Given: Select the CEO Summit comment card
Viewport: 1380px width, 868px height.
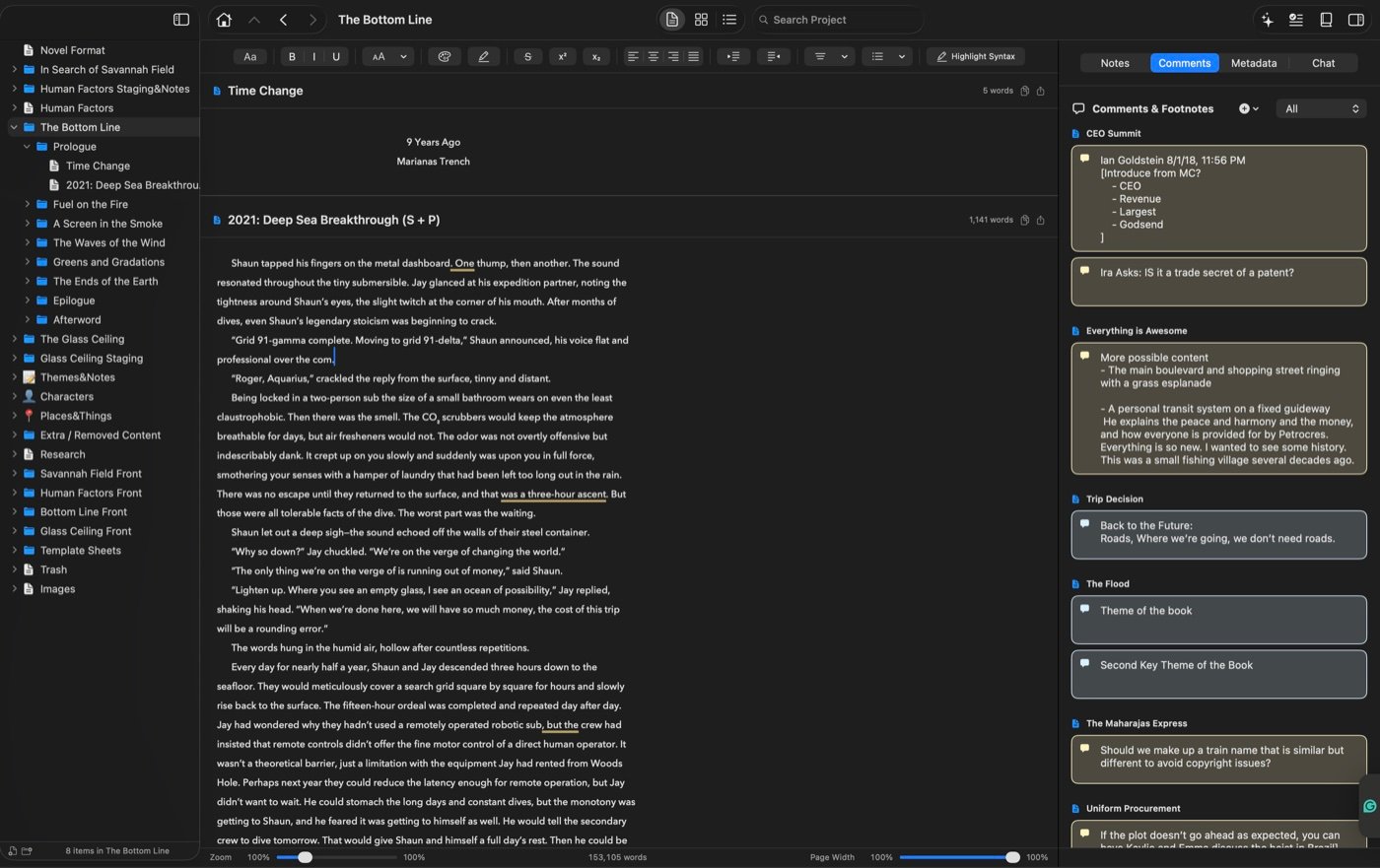Looking at the screenshot, I should (x=1218, y=197).
